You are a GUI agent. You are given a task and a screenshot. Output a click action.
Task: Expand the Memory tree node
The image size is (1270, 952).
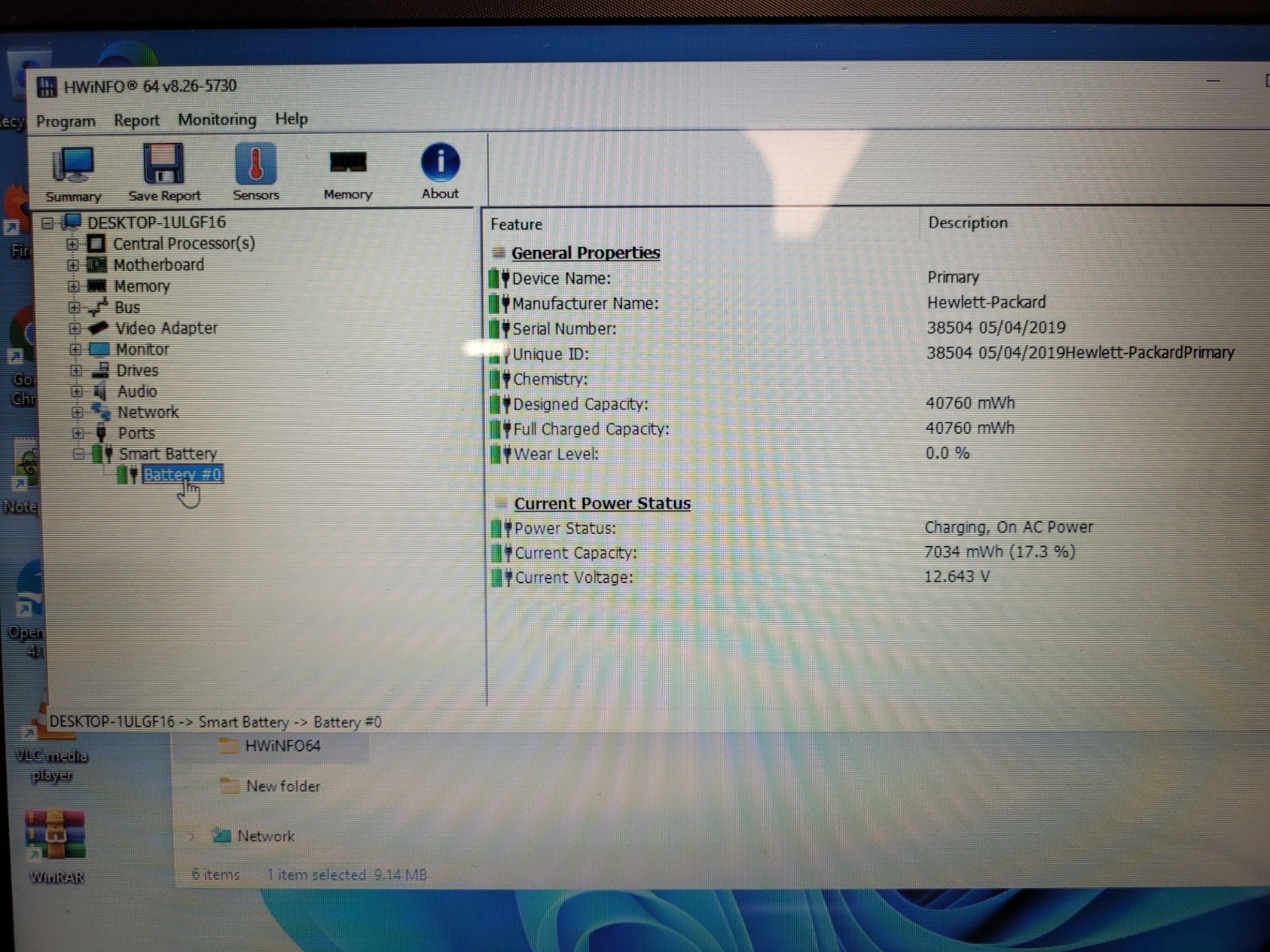coord(74,286)
